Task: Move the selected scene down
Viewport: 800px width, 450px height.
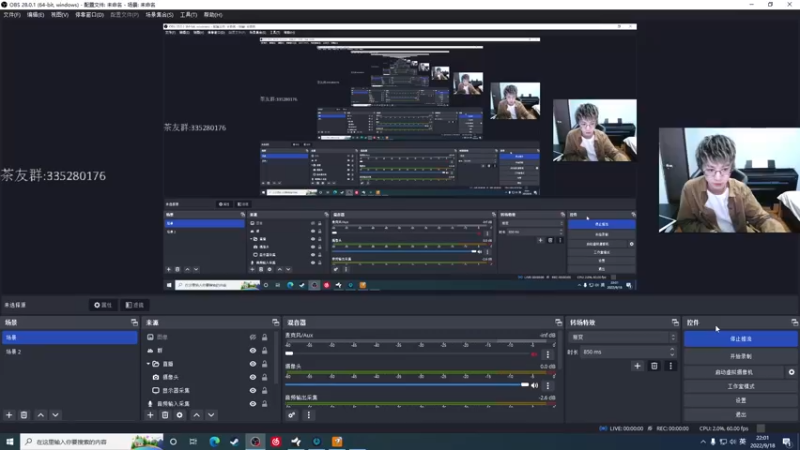Action: 55,415
